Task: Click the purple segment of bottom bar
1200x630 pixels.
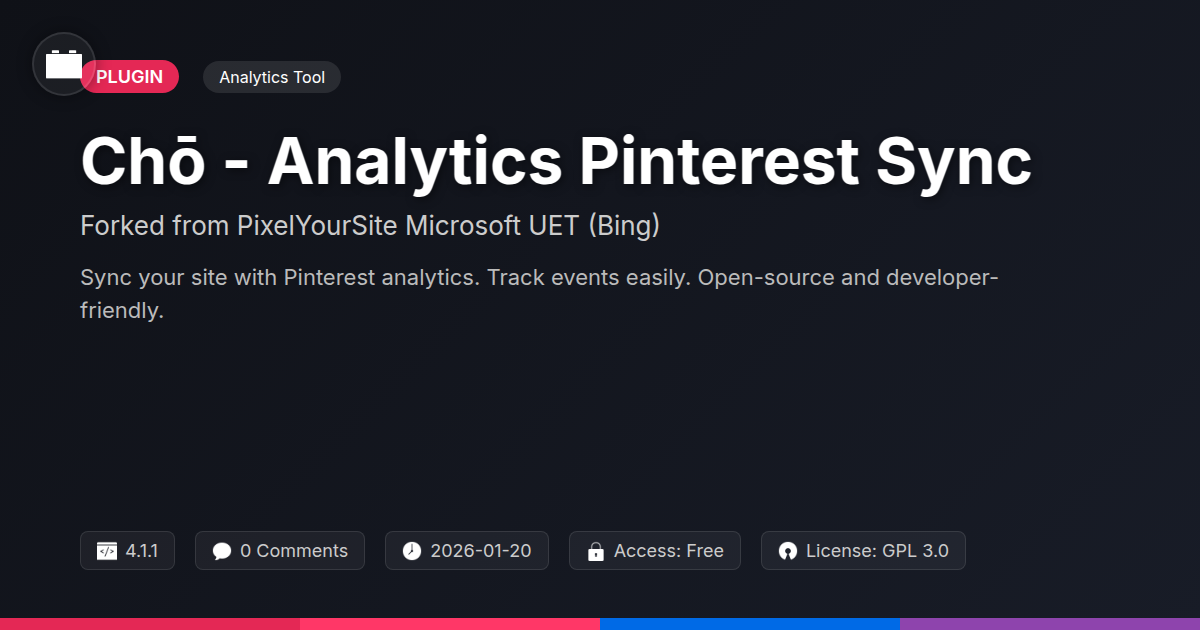Action: [x=1050, y=623]
